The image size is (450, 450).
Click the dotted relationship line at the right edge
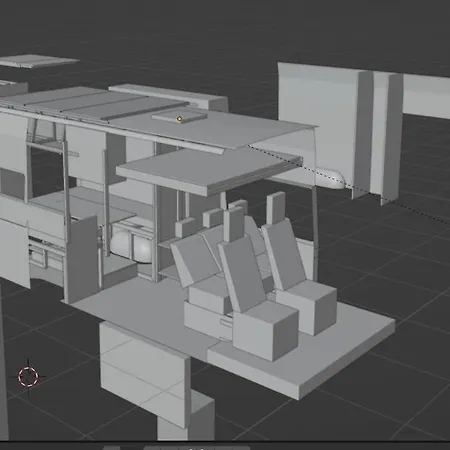coord(417,212)
